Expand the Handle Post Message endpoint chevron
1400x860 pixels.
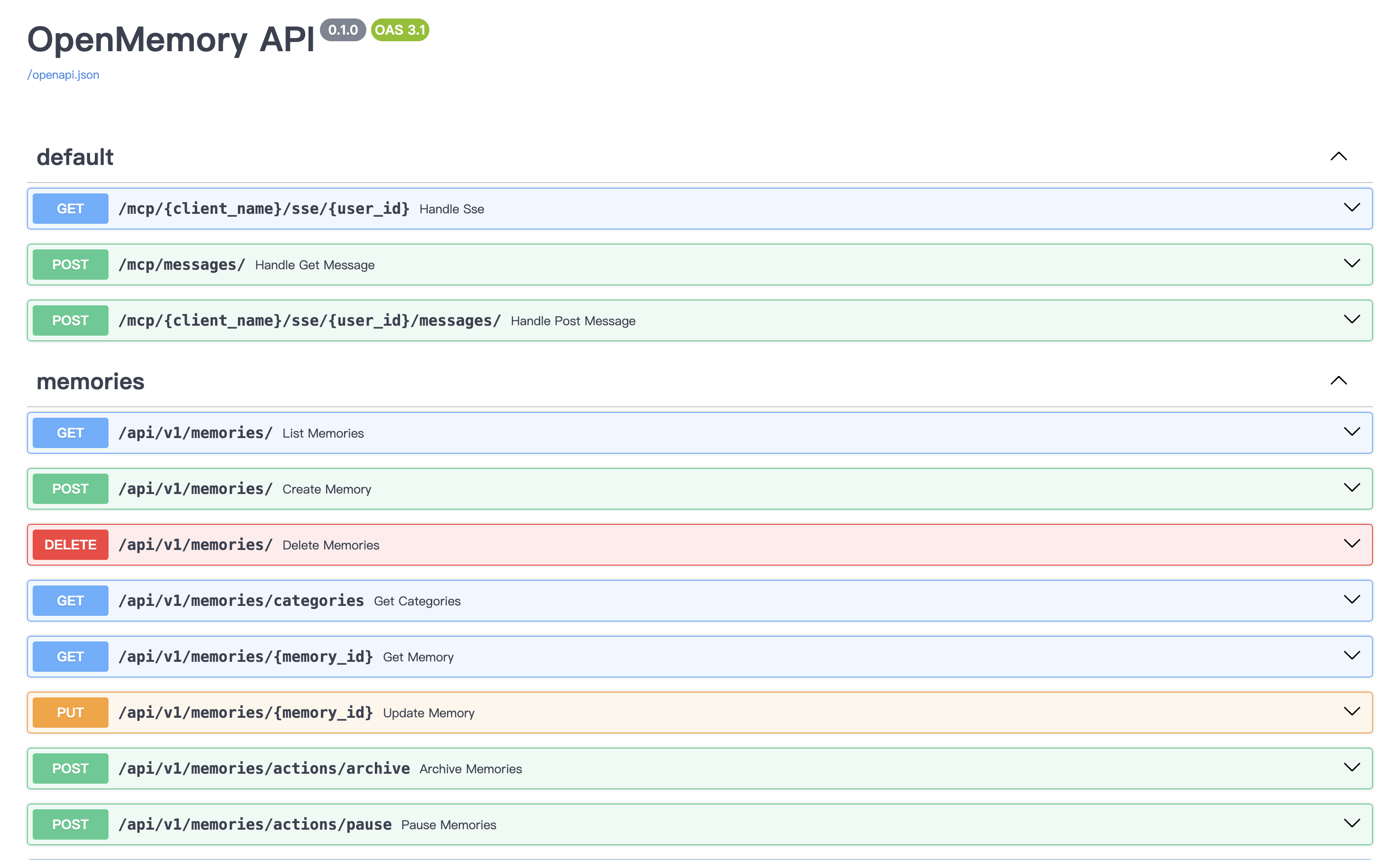point(1352,319)
